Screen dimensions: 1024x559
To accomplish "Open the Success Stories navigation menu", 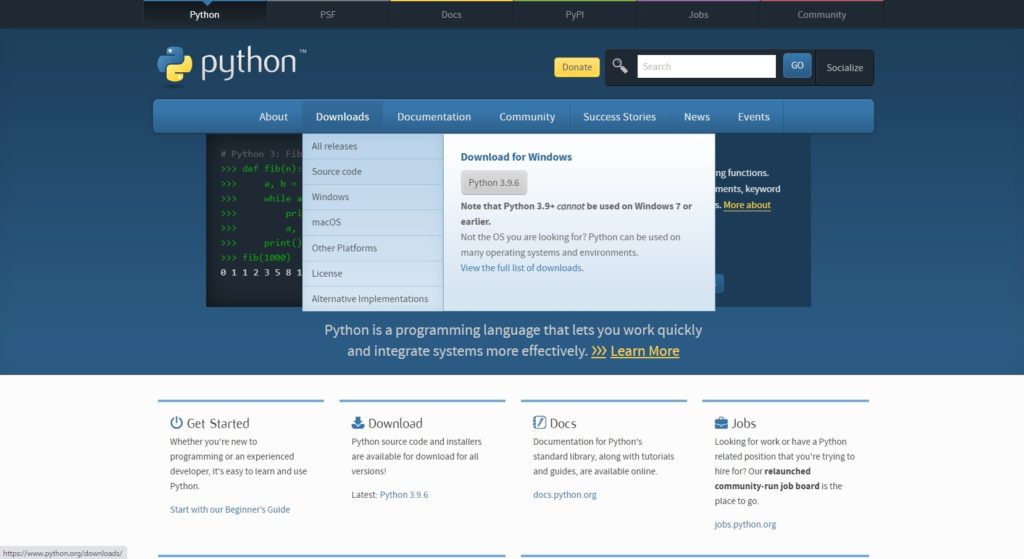I will (x=619, y=116).
